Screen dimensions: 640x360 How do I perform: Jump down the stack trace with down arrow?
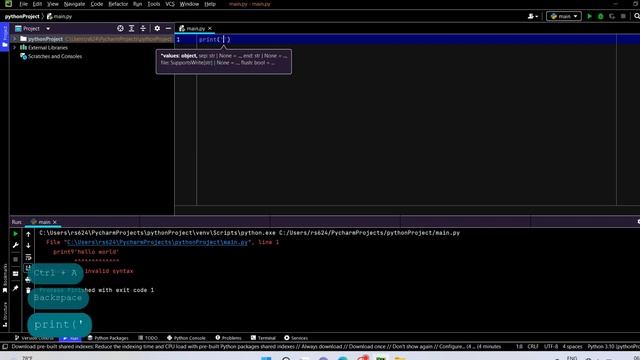coord(28,245)
